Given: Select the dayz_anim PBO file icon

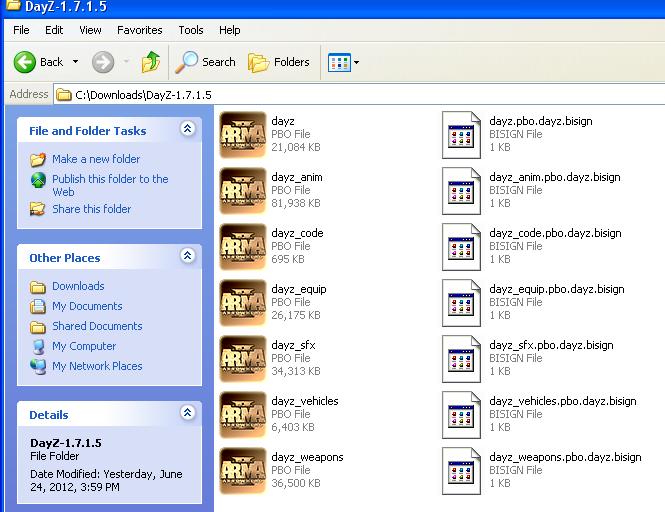Looking at the screenshot, I should (x=242, y=190).
